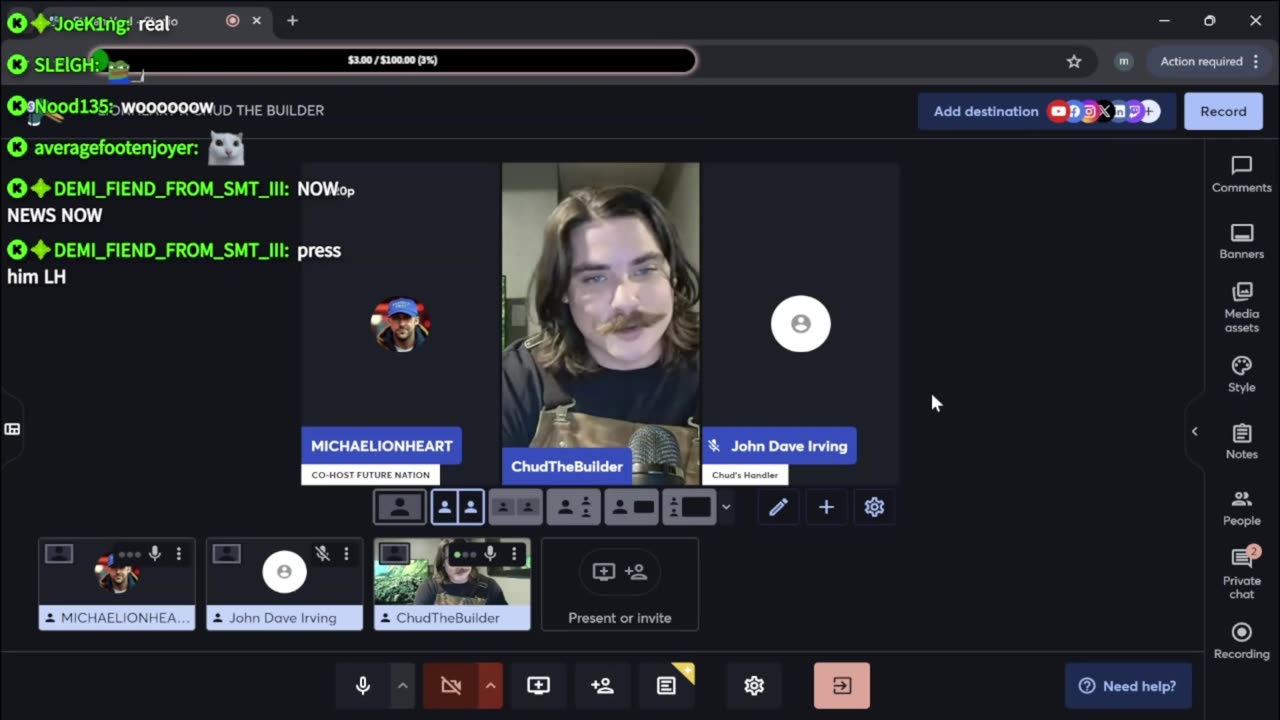Select the side-by-side two-person layout
1280x720 pixels.
457,507
